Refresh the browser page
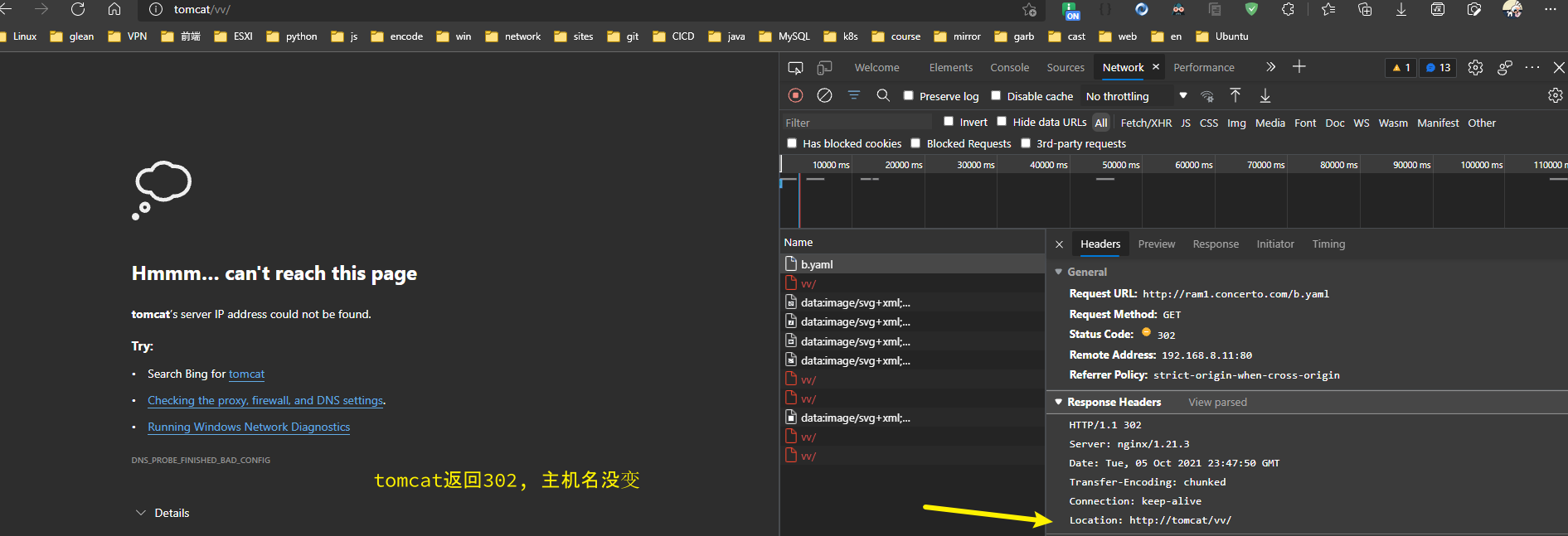Viewport: 1568px width, 536px height. click(x=78, y=9)
